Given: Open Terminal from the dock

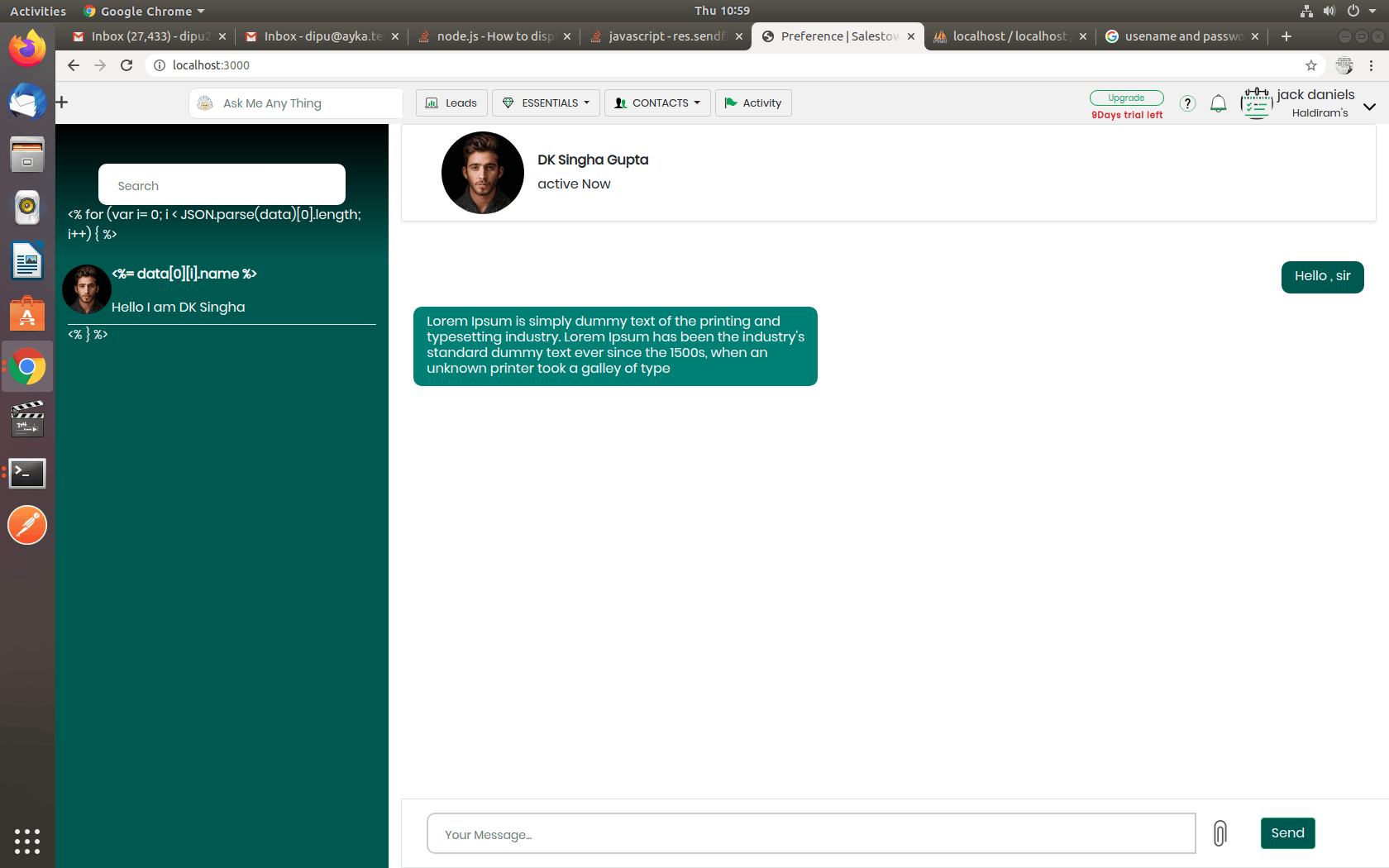Looking at the screenshot, I should click(x=27, y=473).
